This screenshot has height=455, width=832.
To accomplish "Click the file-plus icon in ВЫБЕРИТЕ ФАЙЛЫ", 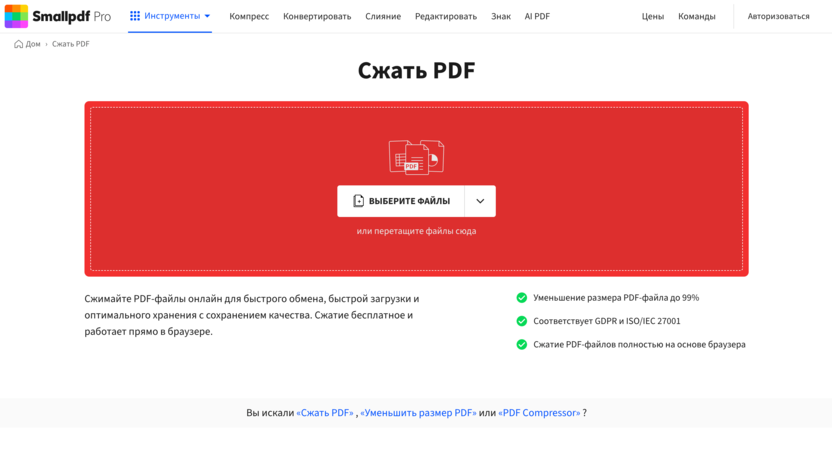I will (x=359, y=201).
